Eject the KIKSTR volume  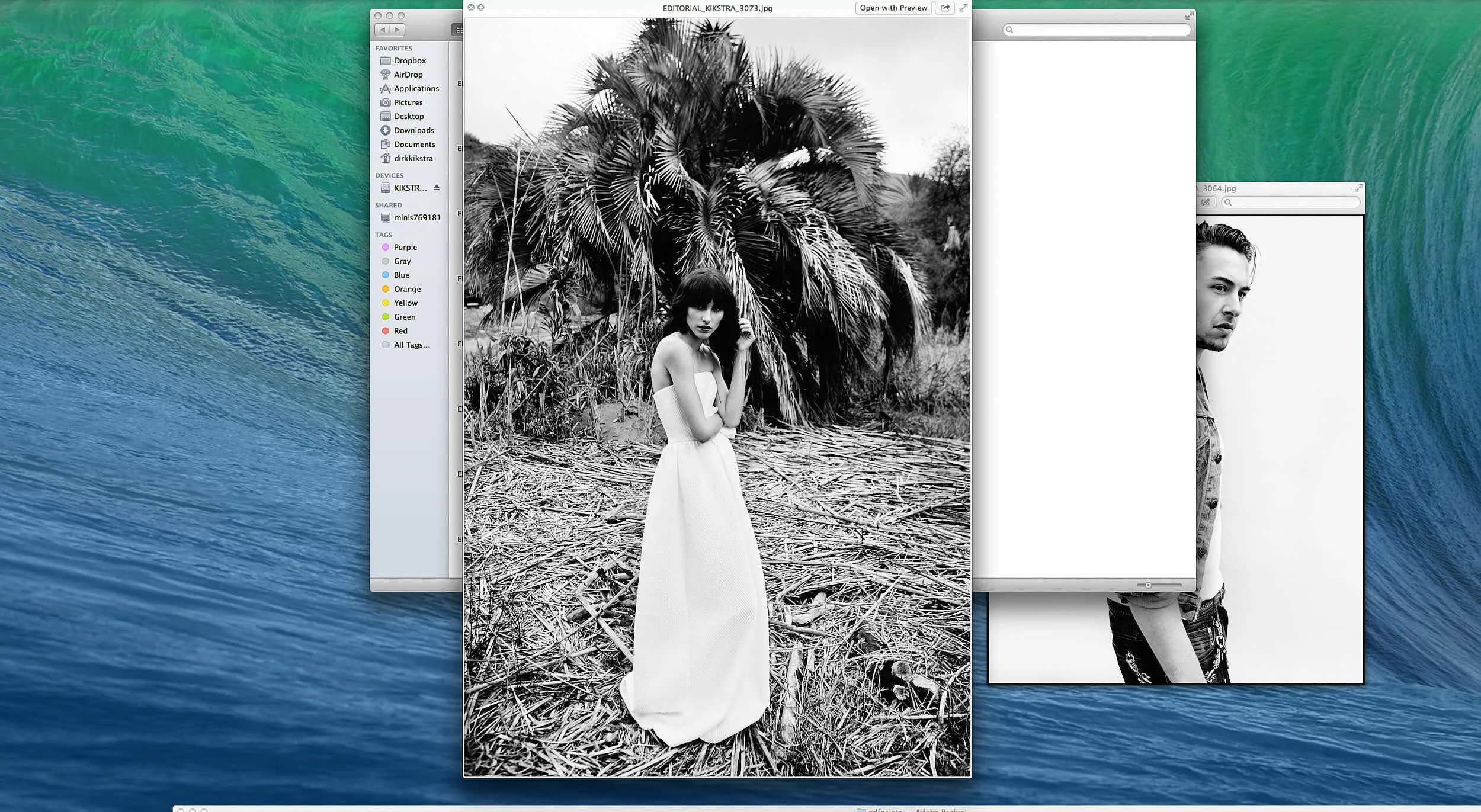point(438,188)
